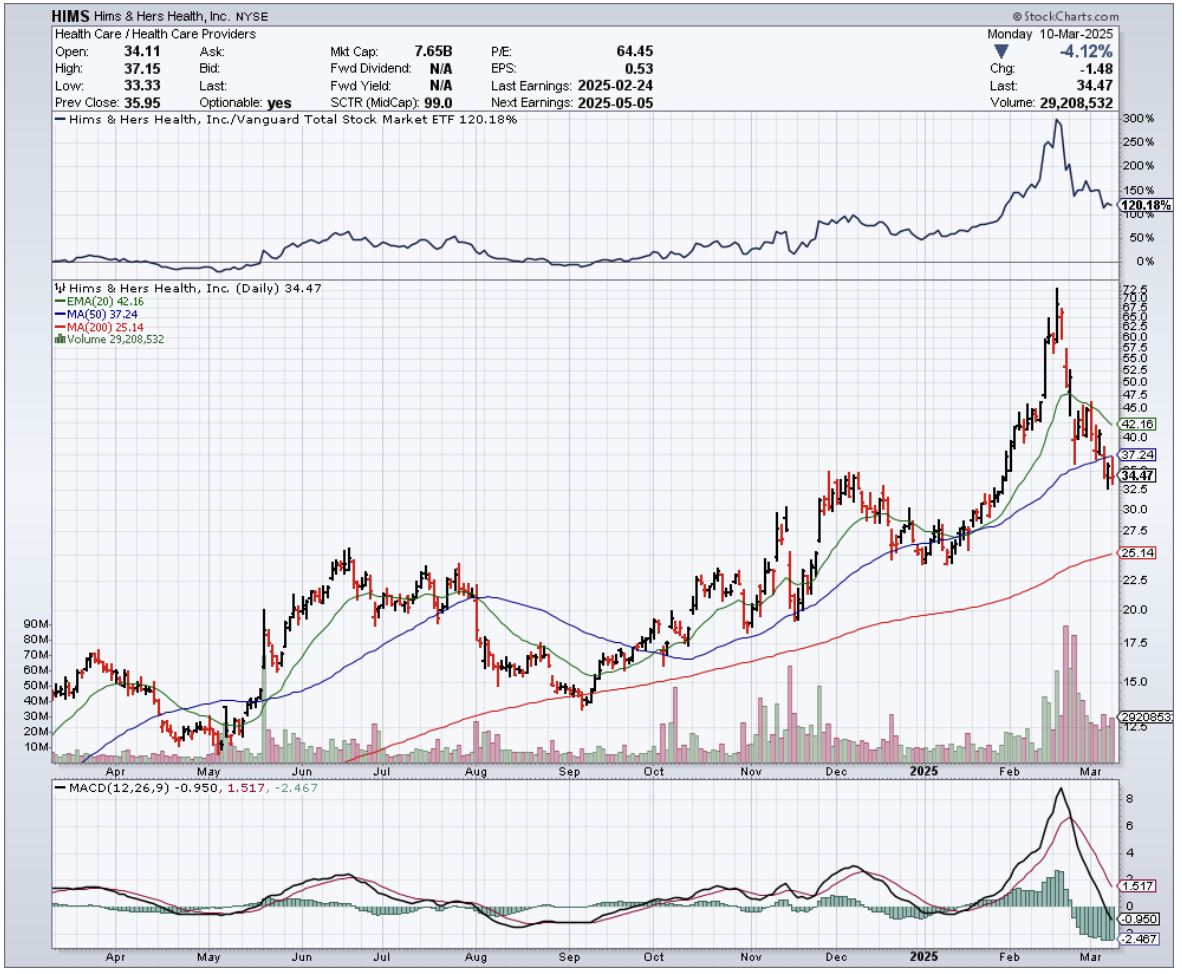Screen dimensions: 1182x974
Task: Click the volume bars icon in legend
Action: click(x=58, y=340)
